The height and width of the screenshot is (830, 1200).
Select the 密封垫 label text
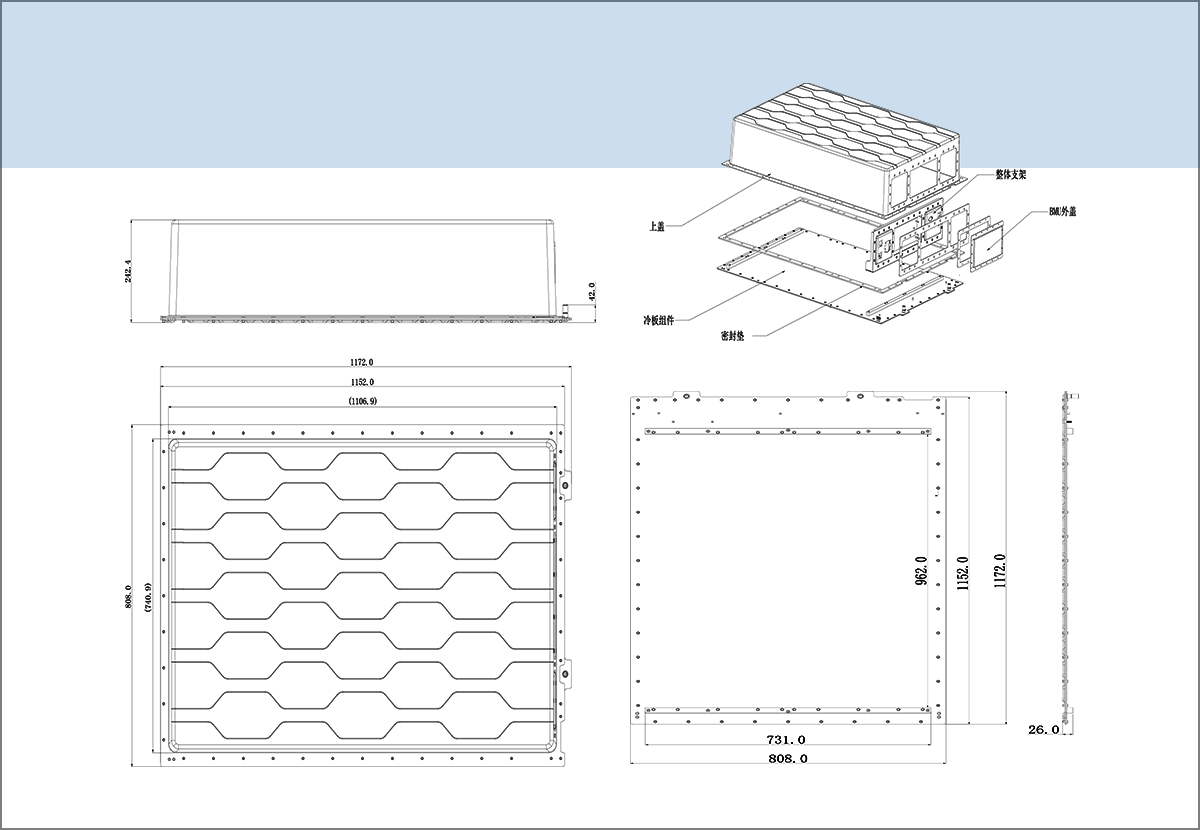(x=732, y=336)
